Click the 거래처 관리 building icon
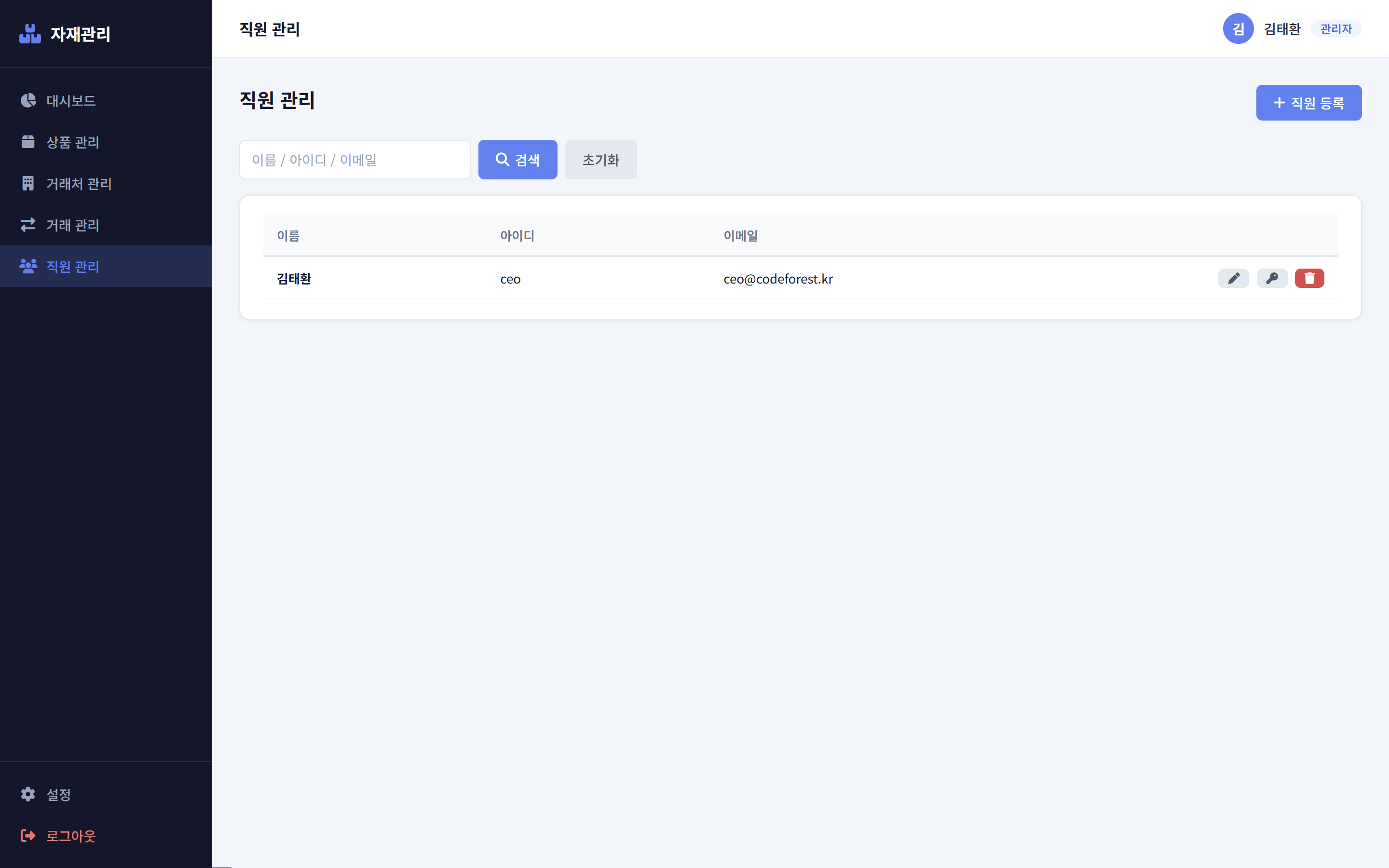Viewport: 1389px width, 868px height. click(28, 183)
